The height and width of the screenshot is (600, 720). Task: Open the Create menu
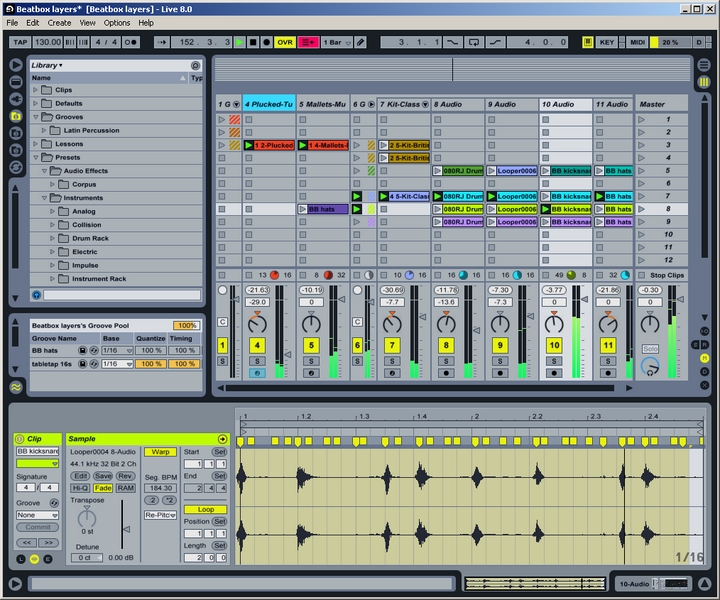coord(59,22)
